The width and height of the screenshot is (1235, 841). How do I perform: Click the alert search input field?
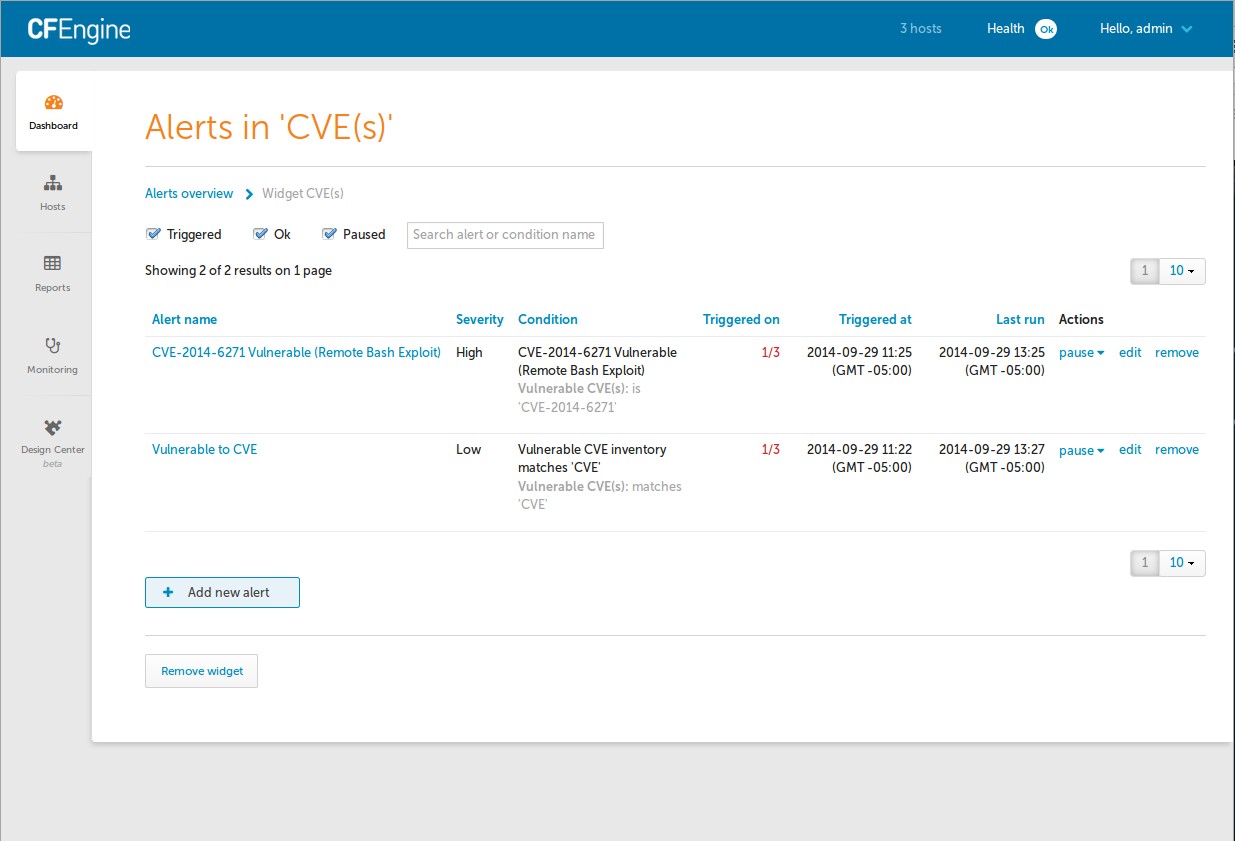tap(504, 235)
